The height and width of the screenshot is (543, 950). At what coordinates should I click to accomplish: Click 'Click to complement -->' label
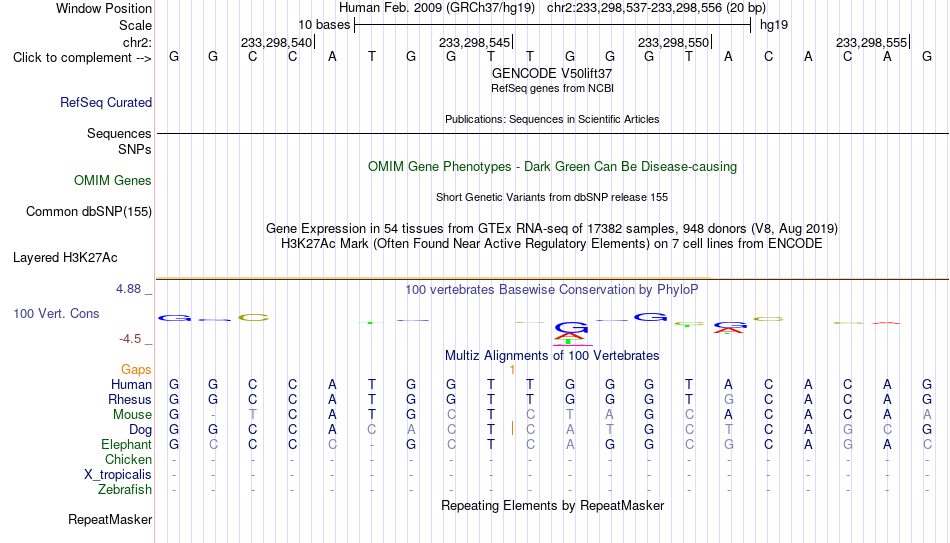[82, 58]
